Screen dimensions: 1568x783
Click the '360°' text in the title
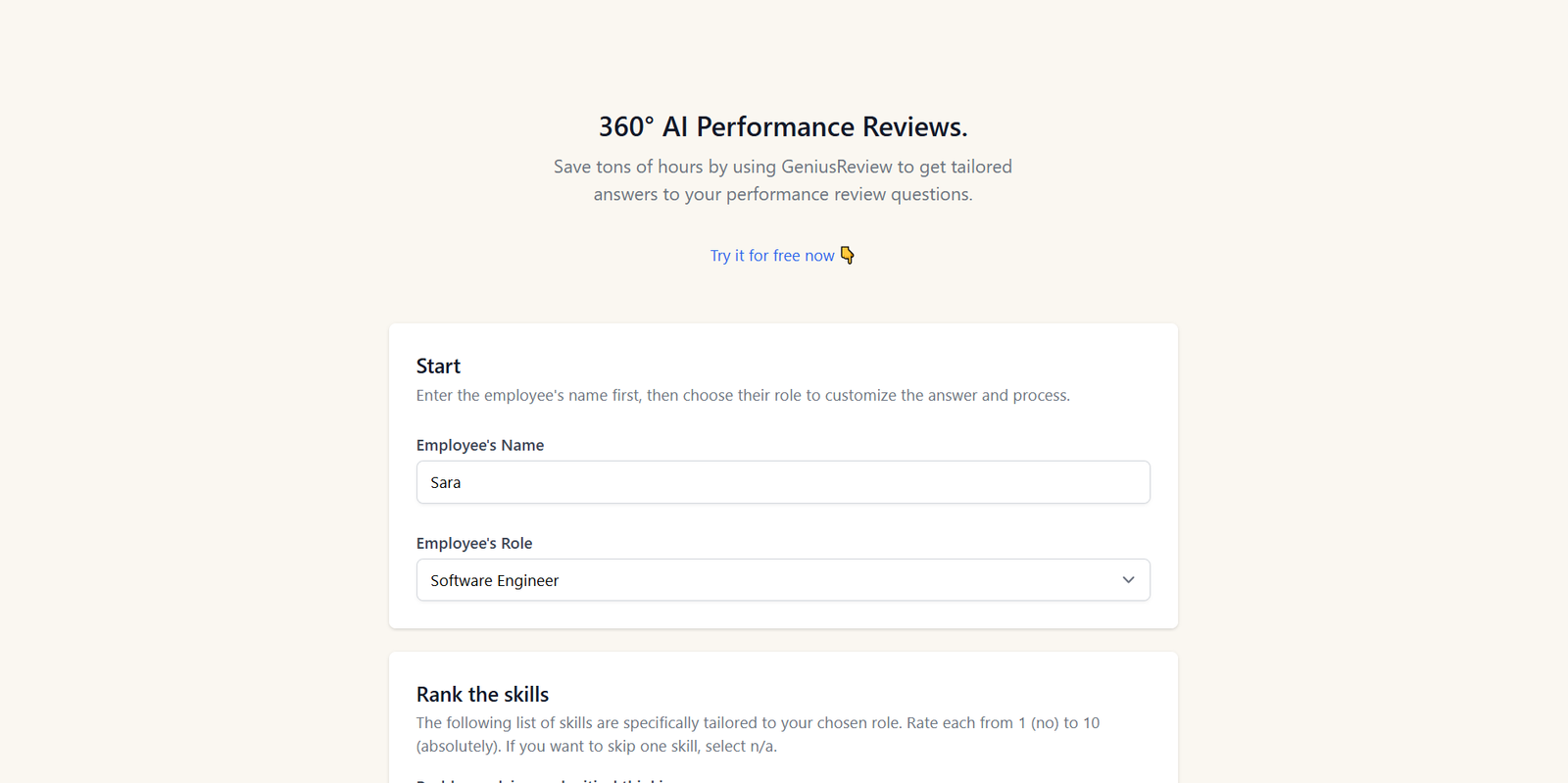(626, 127)
